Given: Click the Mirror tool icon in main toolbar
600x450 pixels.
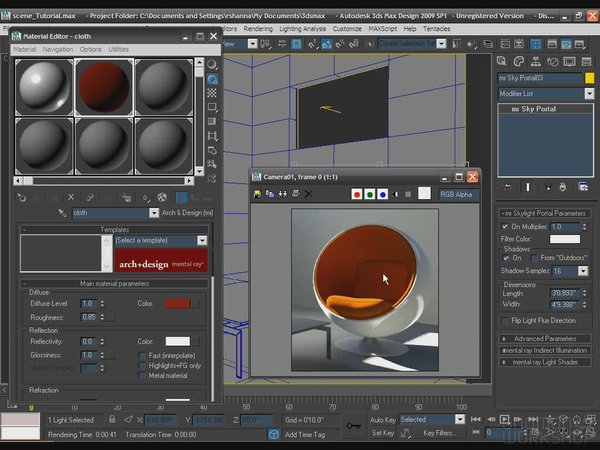Looking at the screenshot, I should [456, 44].
